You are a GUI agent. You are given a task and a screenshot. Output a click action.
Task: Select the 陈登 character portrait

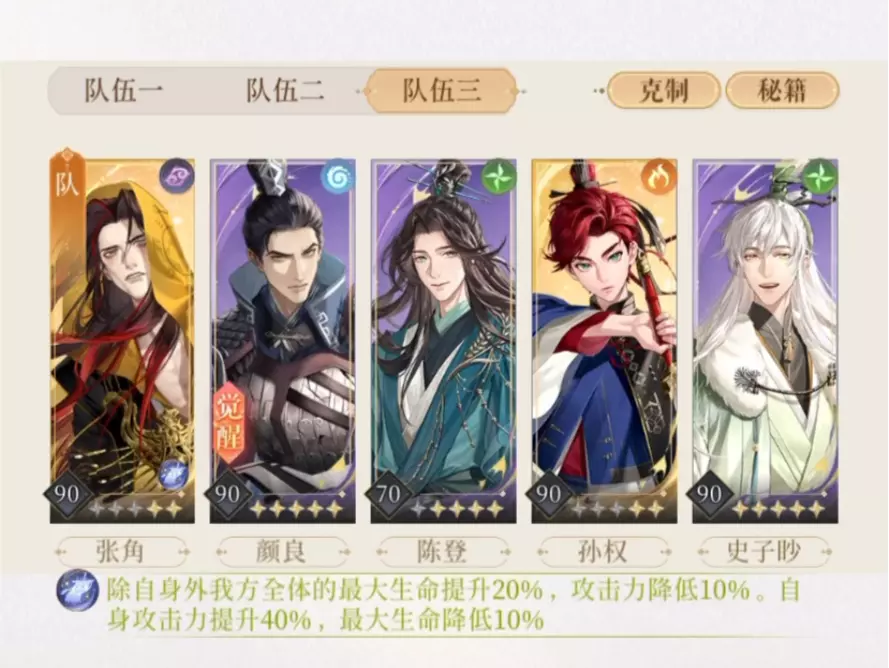pos(443,340)
